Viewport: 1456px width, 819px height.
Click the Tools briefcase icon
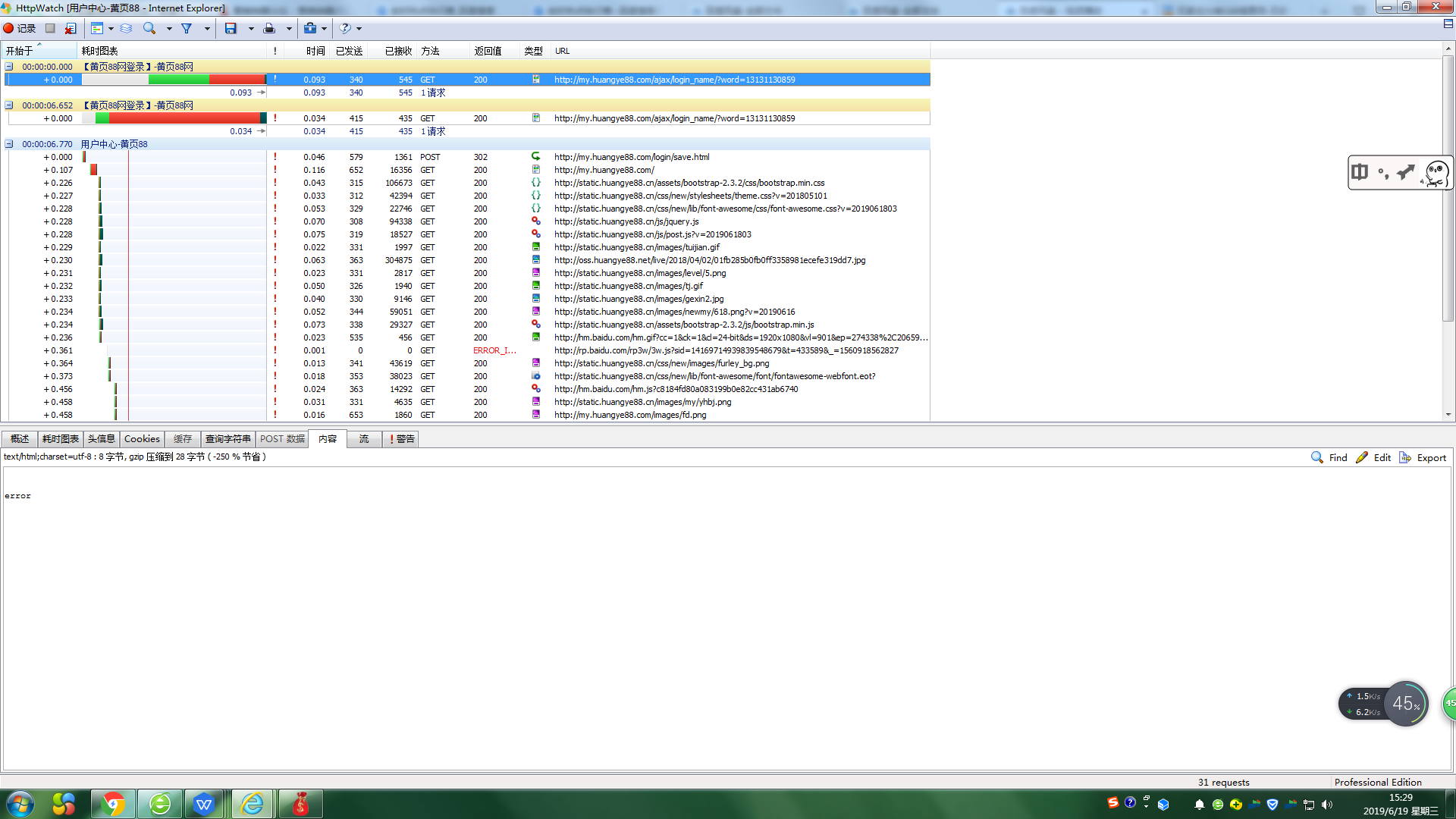coord(310,28)
